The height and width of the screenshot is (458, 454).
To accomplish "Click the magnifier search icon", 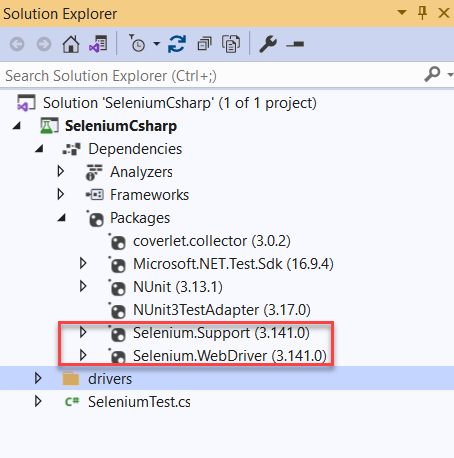I will click(x=432, y=74).
